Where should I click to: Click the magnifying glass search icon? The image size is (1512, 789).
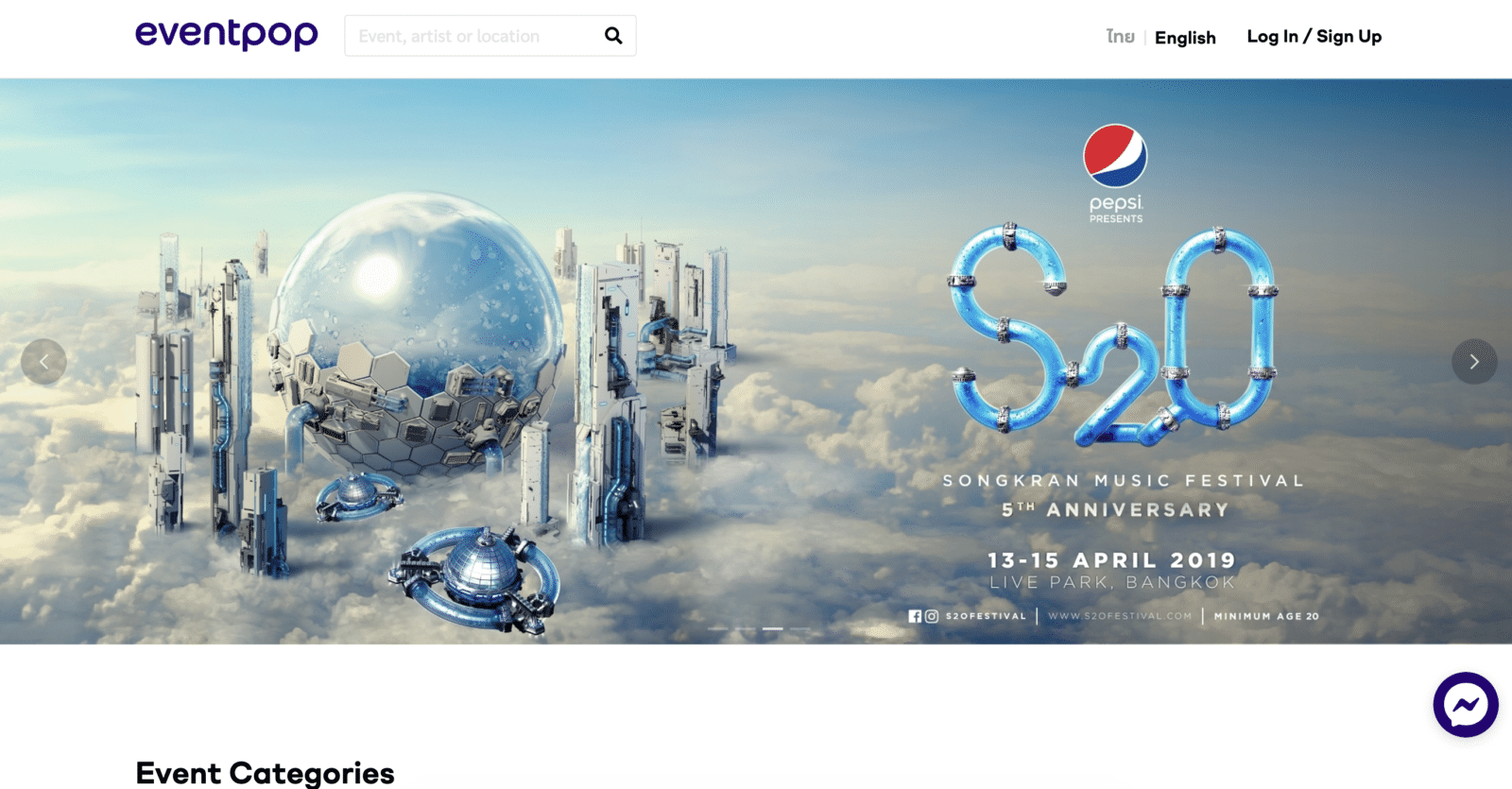coord(613,36)
